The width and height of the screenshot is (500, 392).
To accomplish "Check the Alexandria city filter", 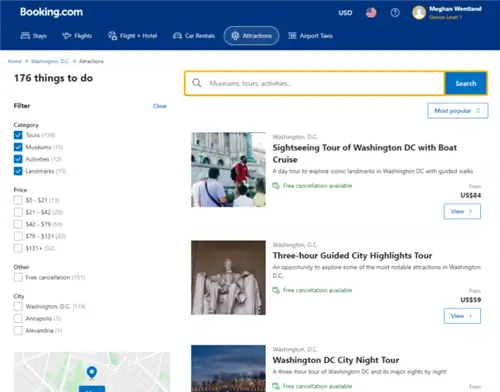I will (x=18, y=330).
